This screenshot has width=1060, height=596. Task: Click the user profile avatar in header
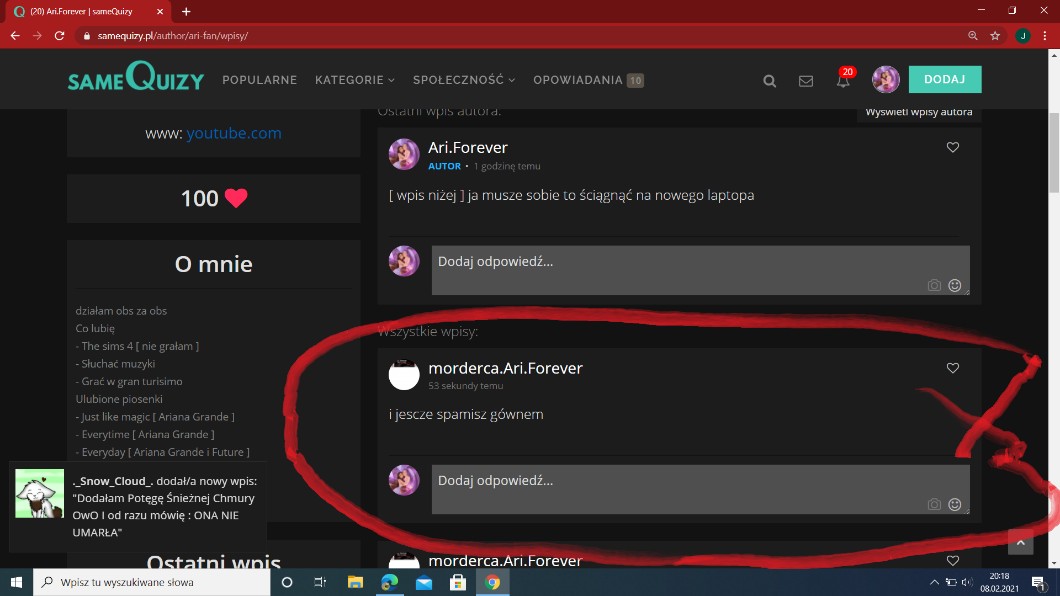click(x=885, y=80)
